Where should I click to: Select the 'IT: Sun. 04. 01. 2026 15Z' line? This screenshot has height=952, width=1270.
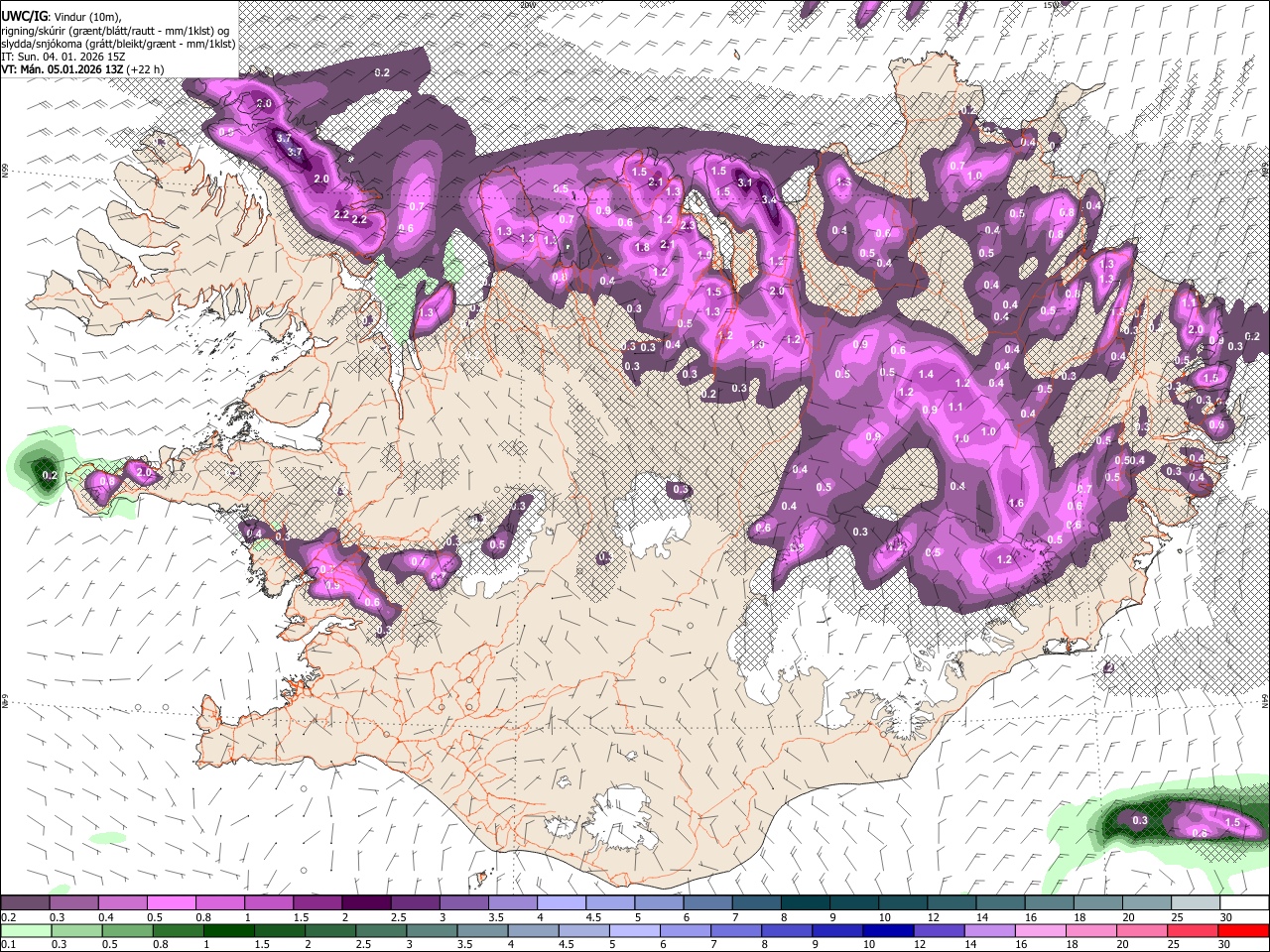pyautogui.click(x=63, y=57)
